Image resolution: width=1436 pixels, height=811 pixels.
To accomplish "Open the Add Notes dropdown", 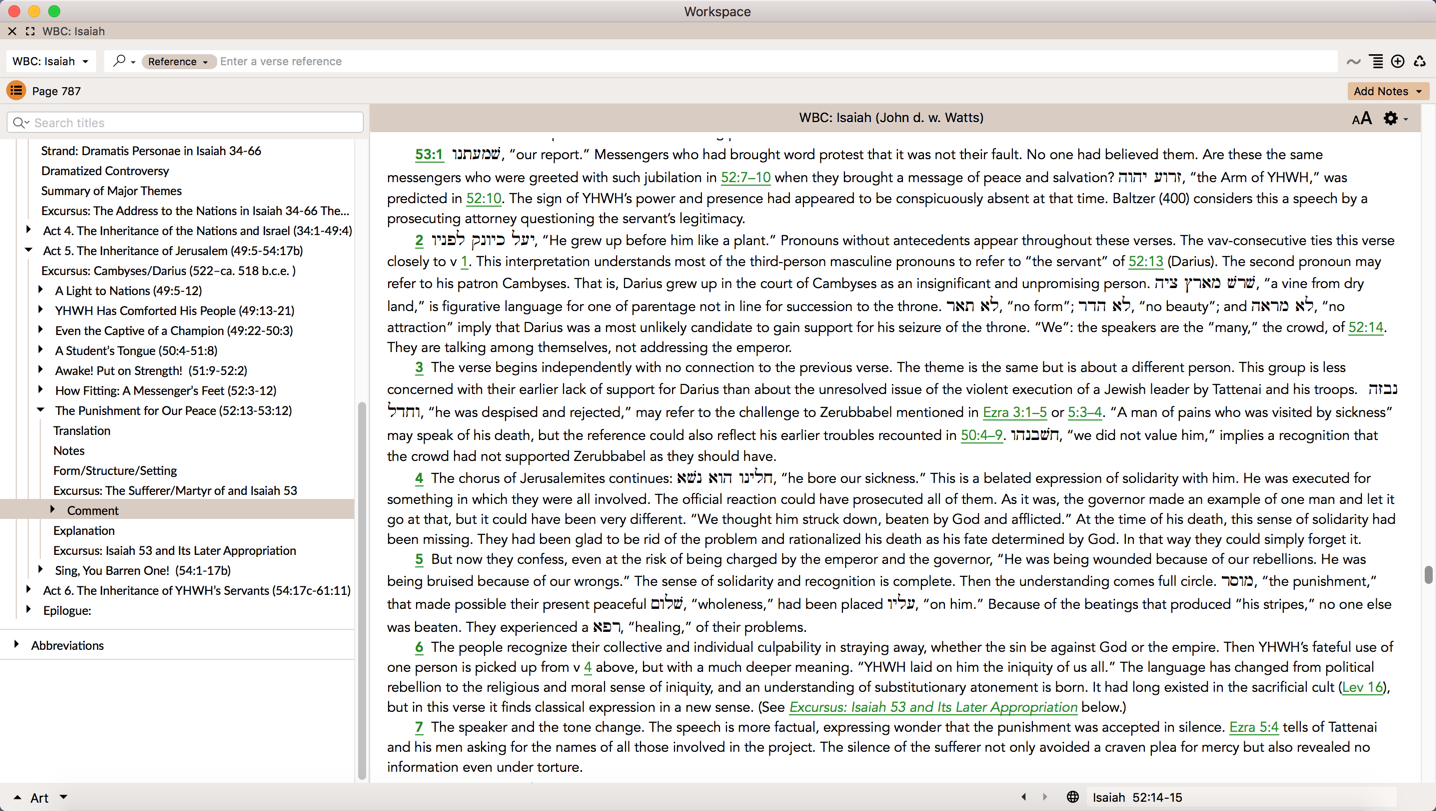I will 1387,91.
